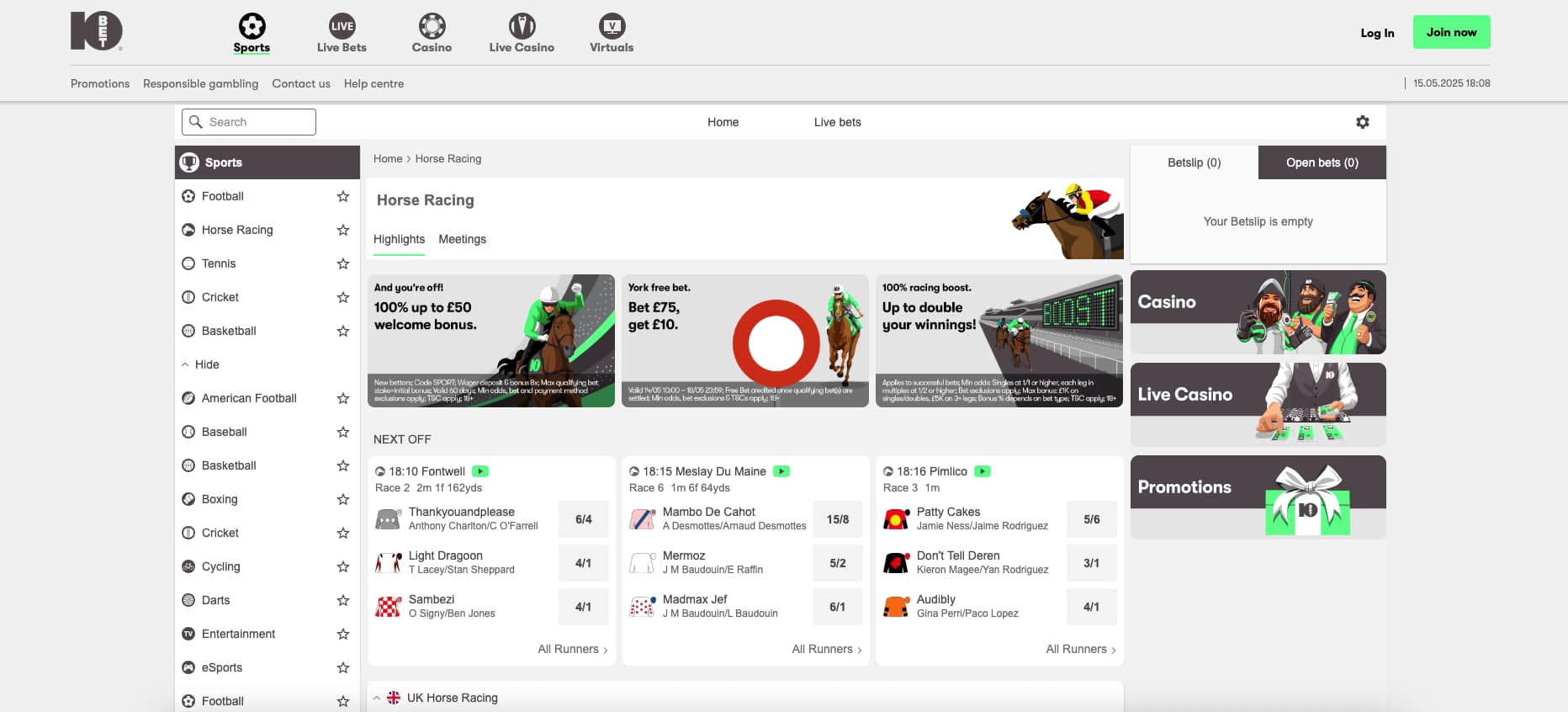1568x712 pixels.
Task: Click the Sports trophy icon in sidebar header
Action: pos(189,162)
